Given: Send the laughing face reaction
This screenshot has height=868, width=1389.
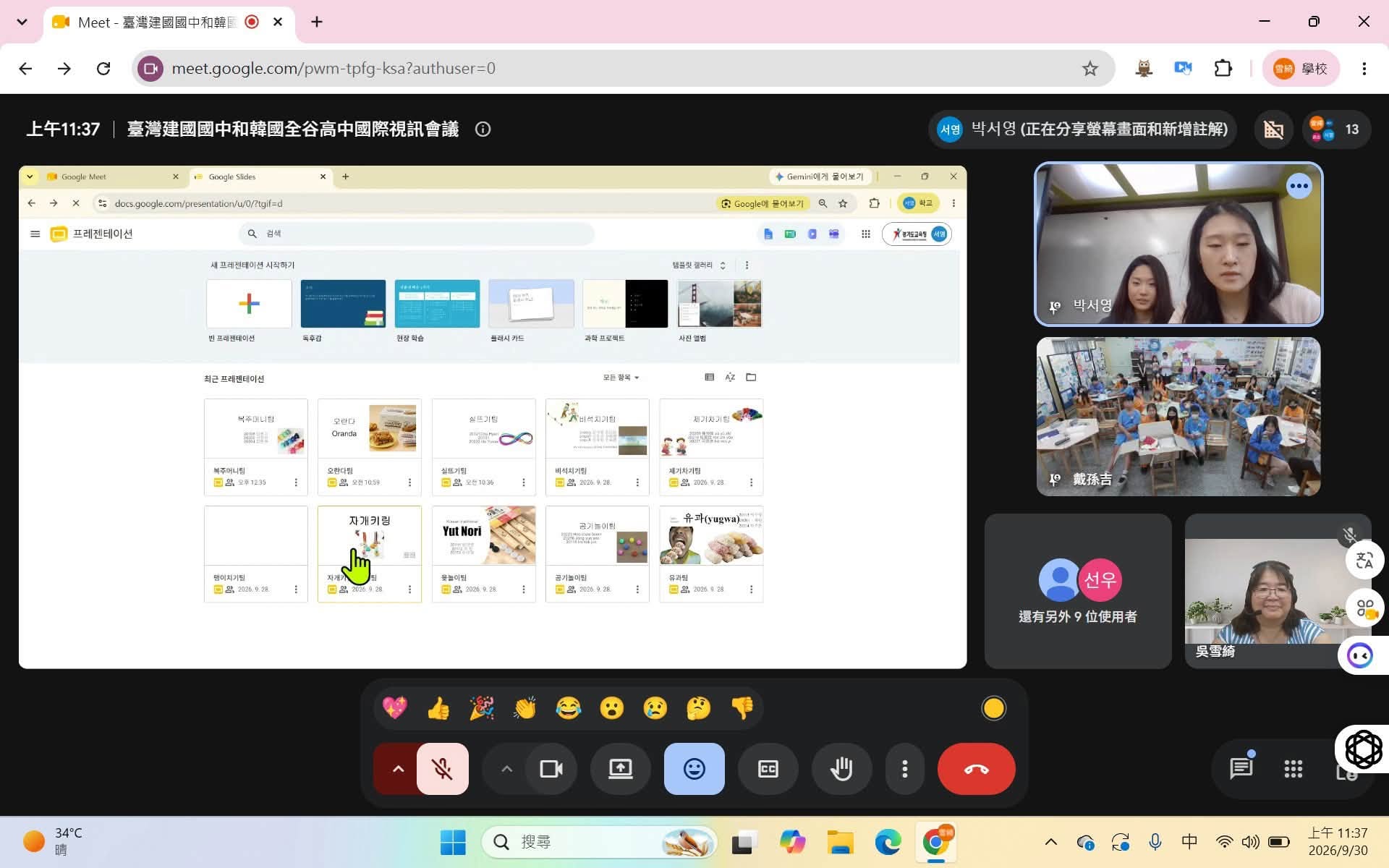Looking at the screenshot, I should (569, 708).
